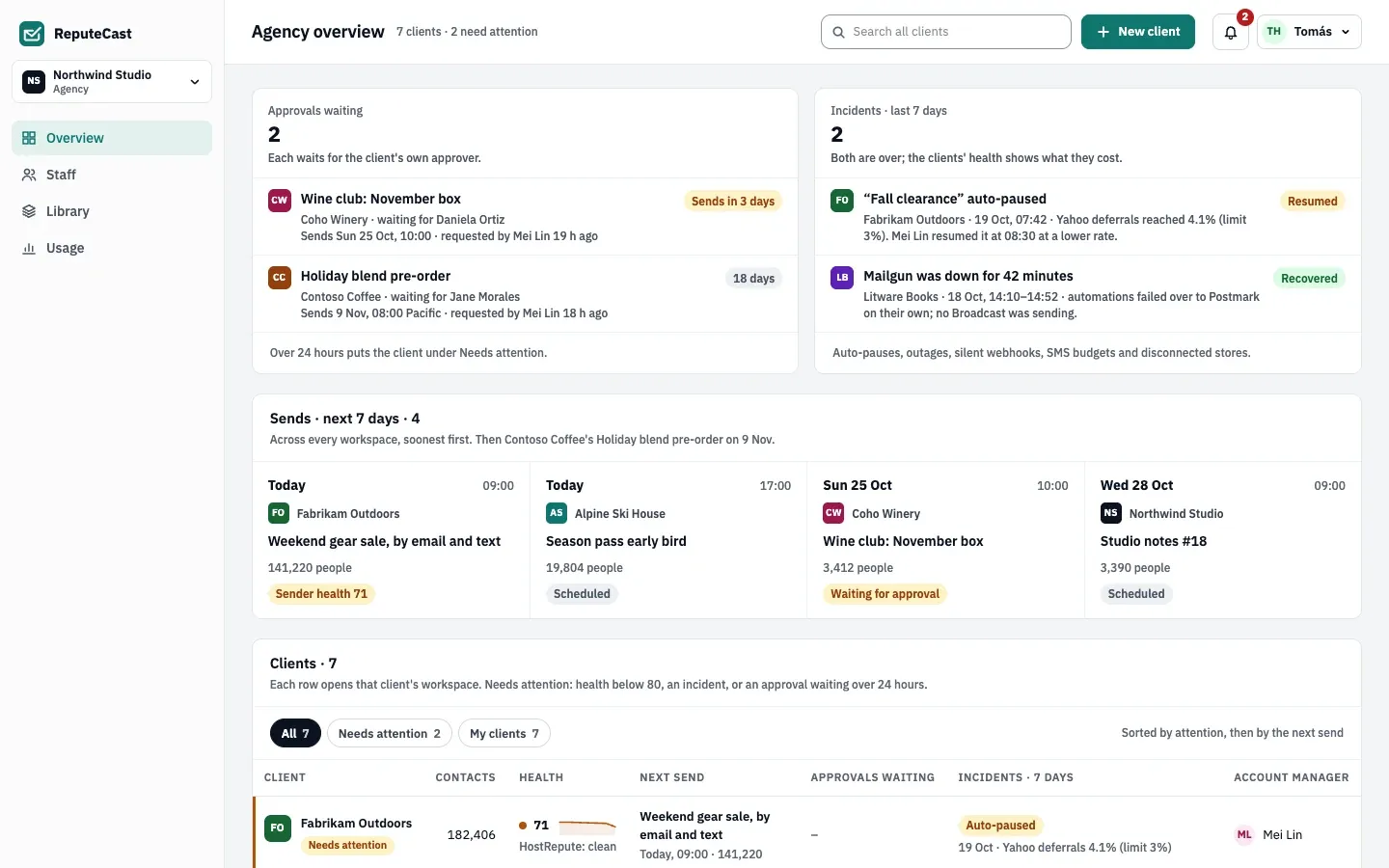
Task: Click the FO avatar in Fabrikam Outdoors client row
Action: 278,827
